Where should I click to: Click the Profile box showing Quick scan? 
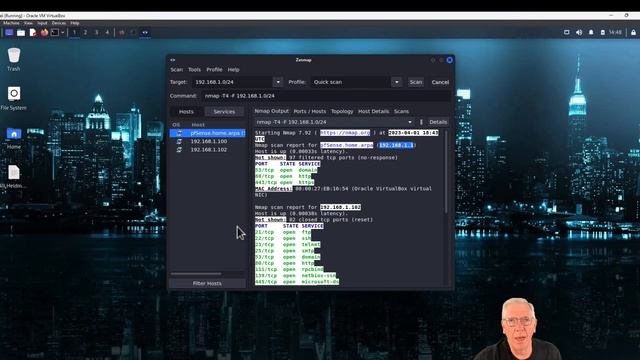351,82
